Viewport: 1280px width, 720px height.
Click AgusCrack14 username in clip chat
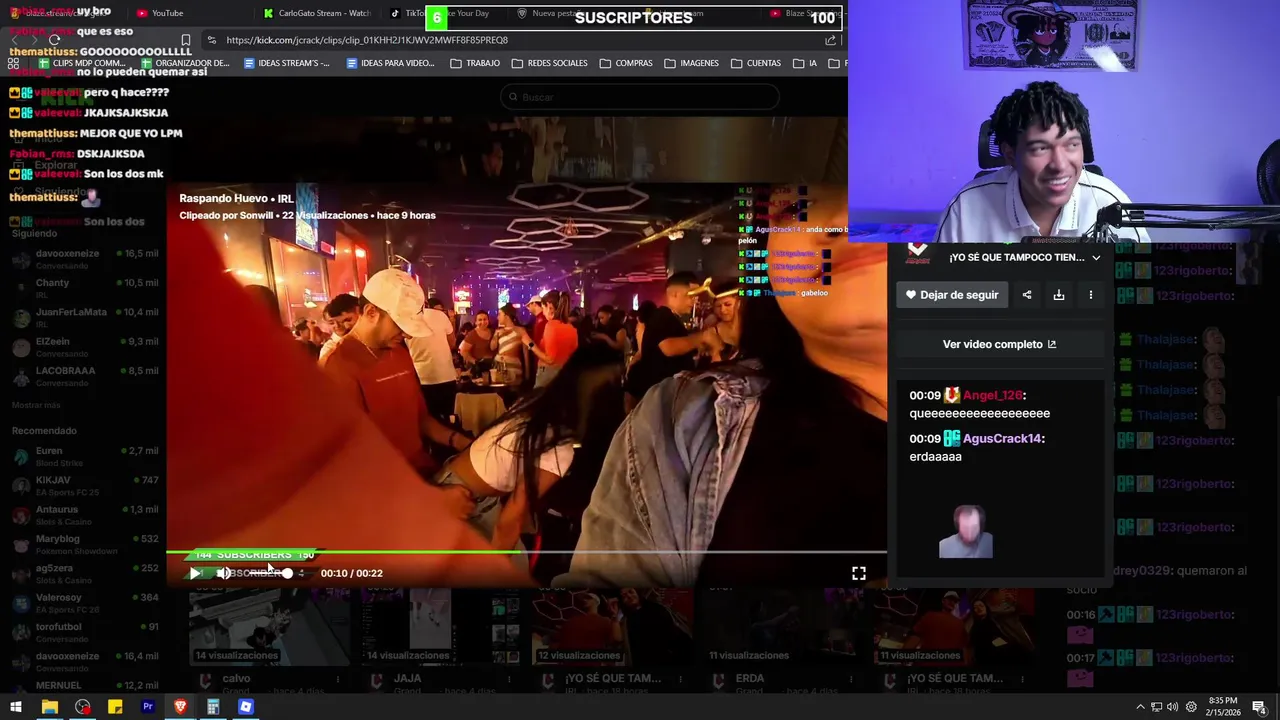(x=1002, y=439)
